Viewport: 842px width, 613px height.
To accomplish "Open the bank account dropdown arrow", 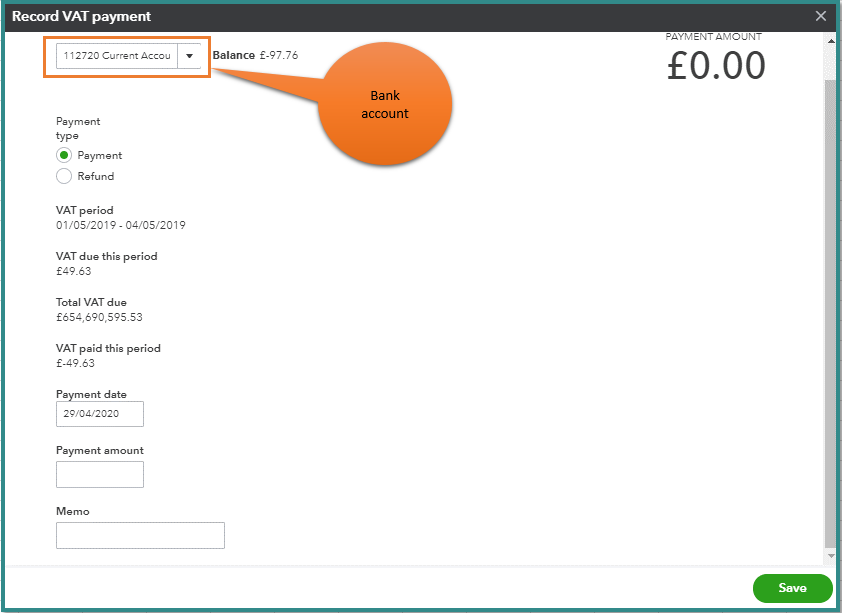I will pyautogui.click(x=189, y=56).
